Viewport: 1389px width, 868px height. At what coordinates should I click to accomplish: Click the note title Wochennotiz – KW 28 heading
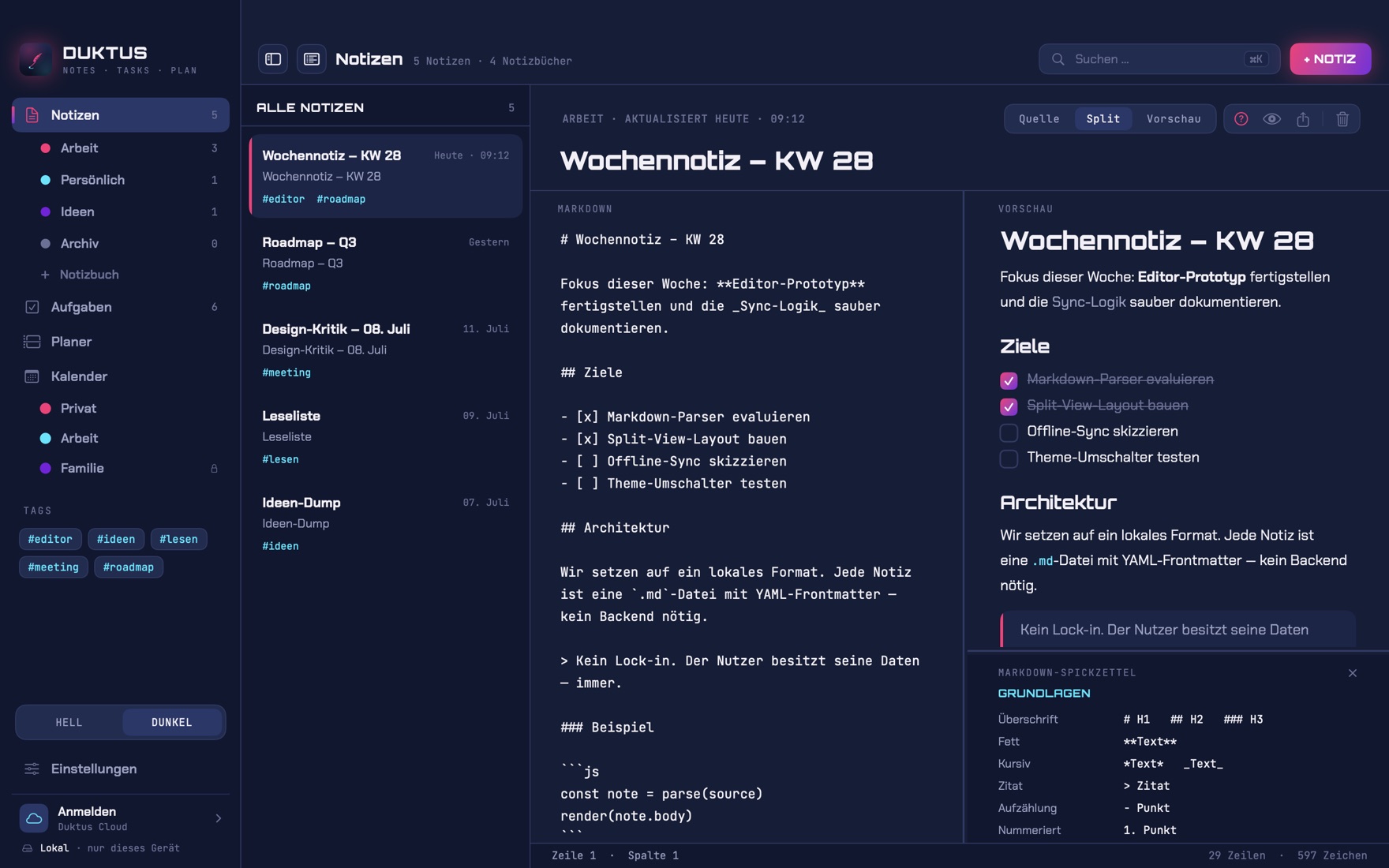click(x=717, y=161)
